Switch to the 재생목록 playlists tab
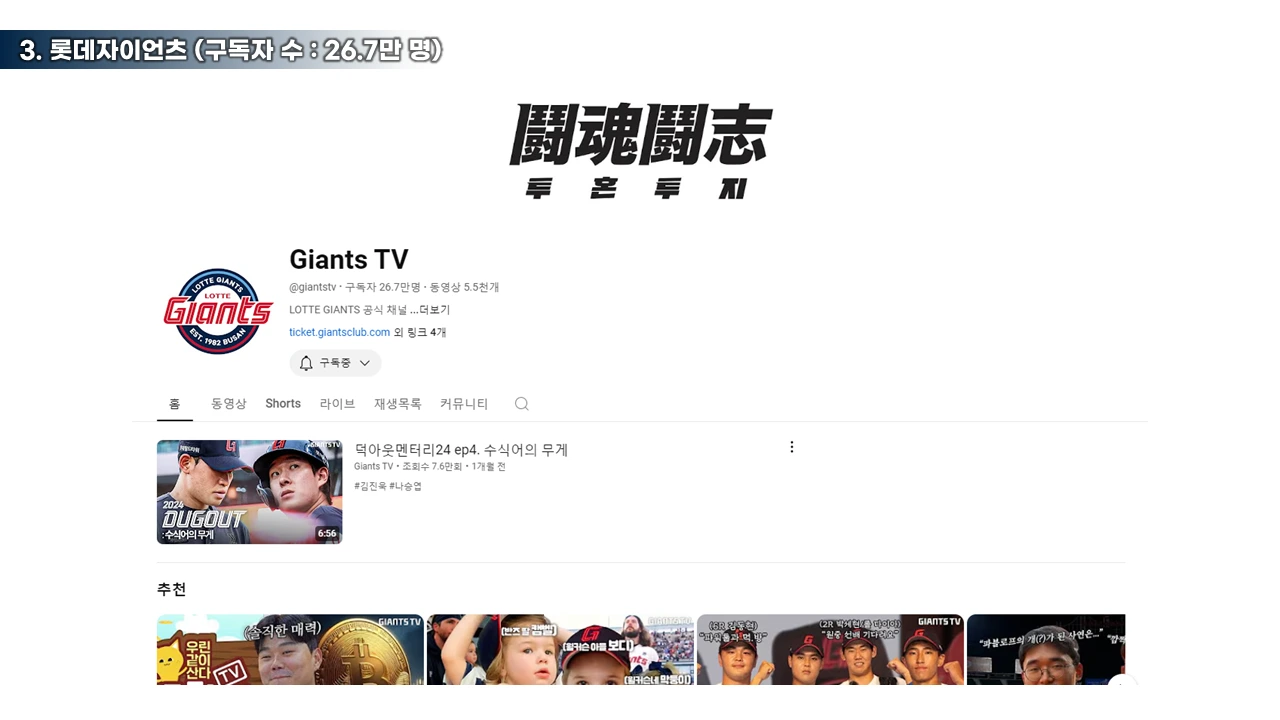 tap(397, 403)
